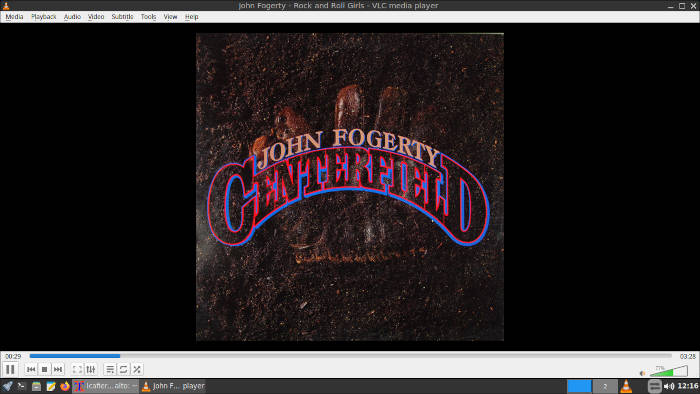700x394 pixels.
Task: Click the total duration label 03:28
Action: [687, 356]
